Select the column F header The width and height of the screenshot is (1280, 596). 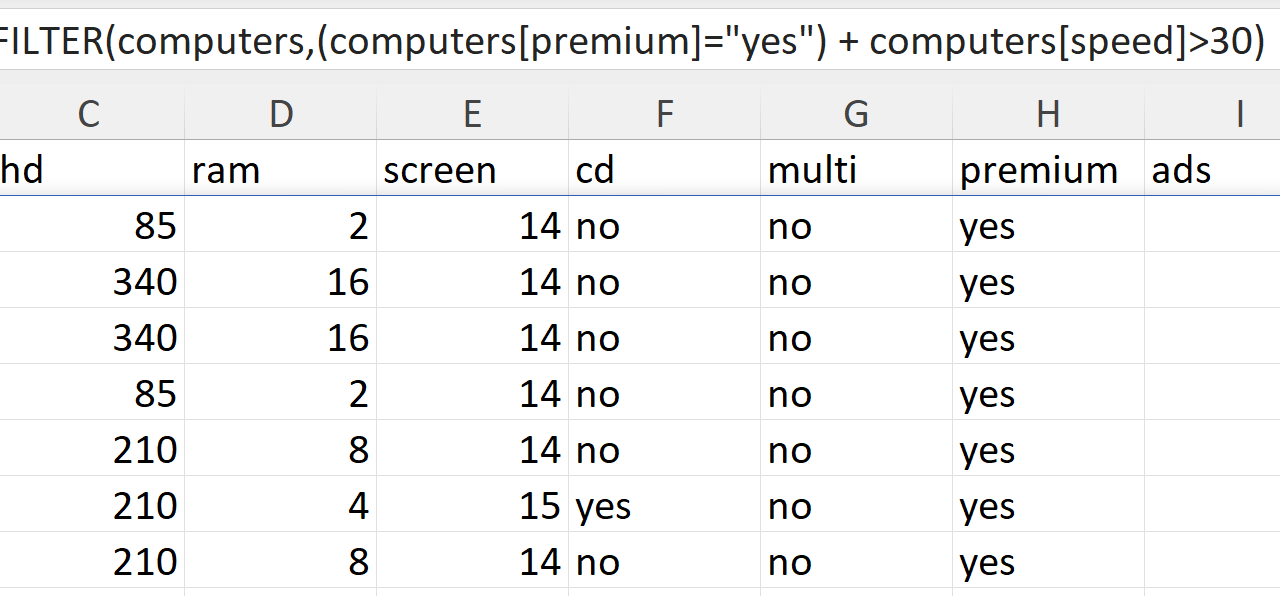coord(665,115)
